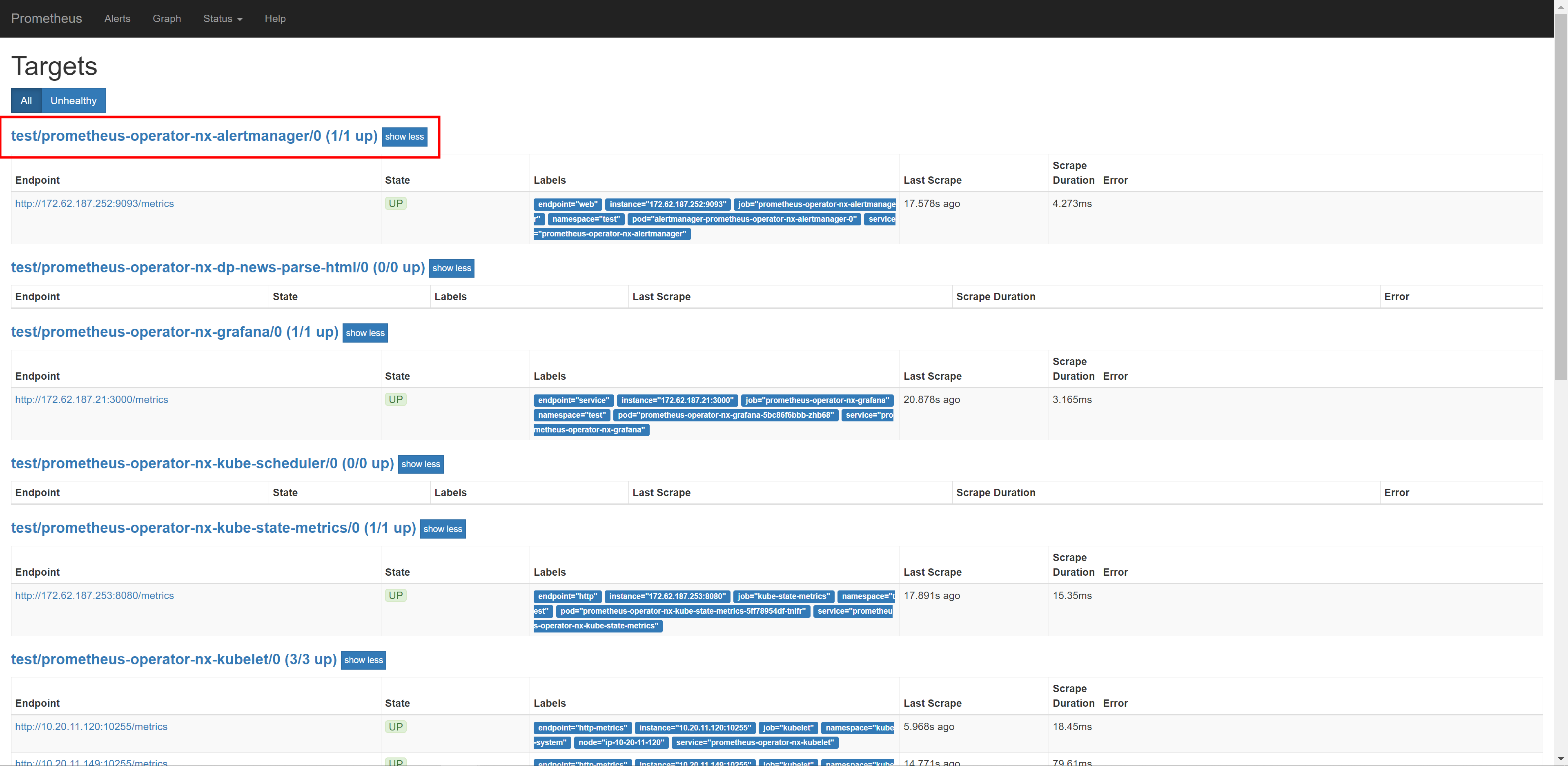Image resolution: width=1568 pixels, height=766 pixels.
Task: Open the test/prometheus-operator-nx-kube-state-metrics/0 heading link
Action: click(214, 528)
